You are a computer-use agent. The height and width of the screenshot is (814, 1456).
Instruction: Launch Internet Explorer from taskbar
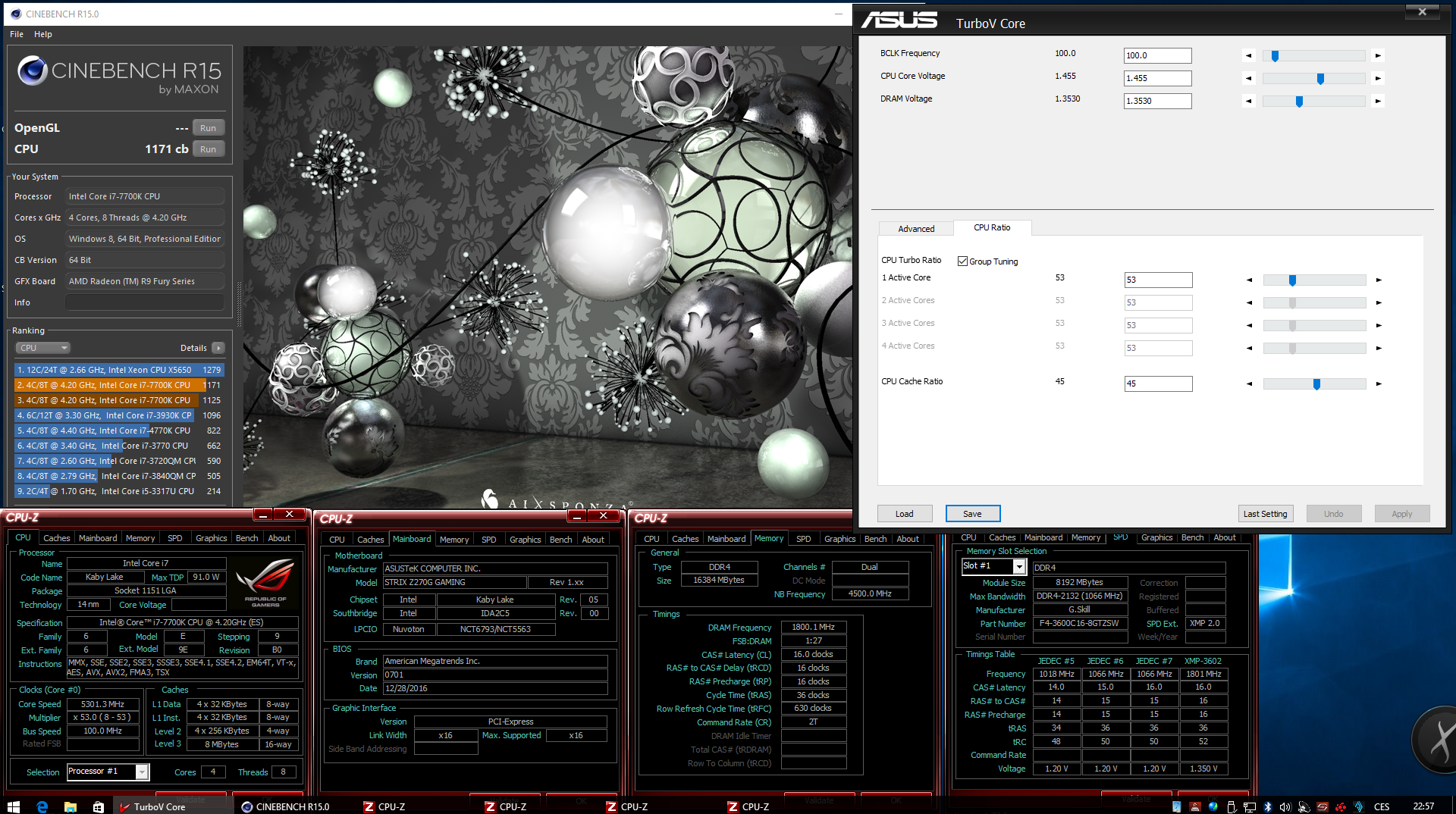click(x=42, y=806)
